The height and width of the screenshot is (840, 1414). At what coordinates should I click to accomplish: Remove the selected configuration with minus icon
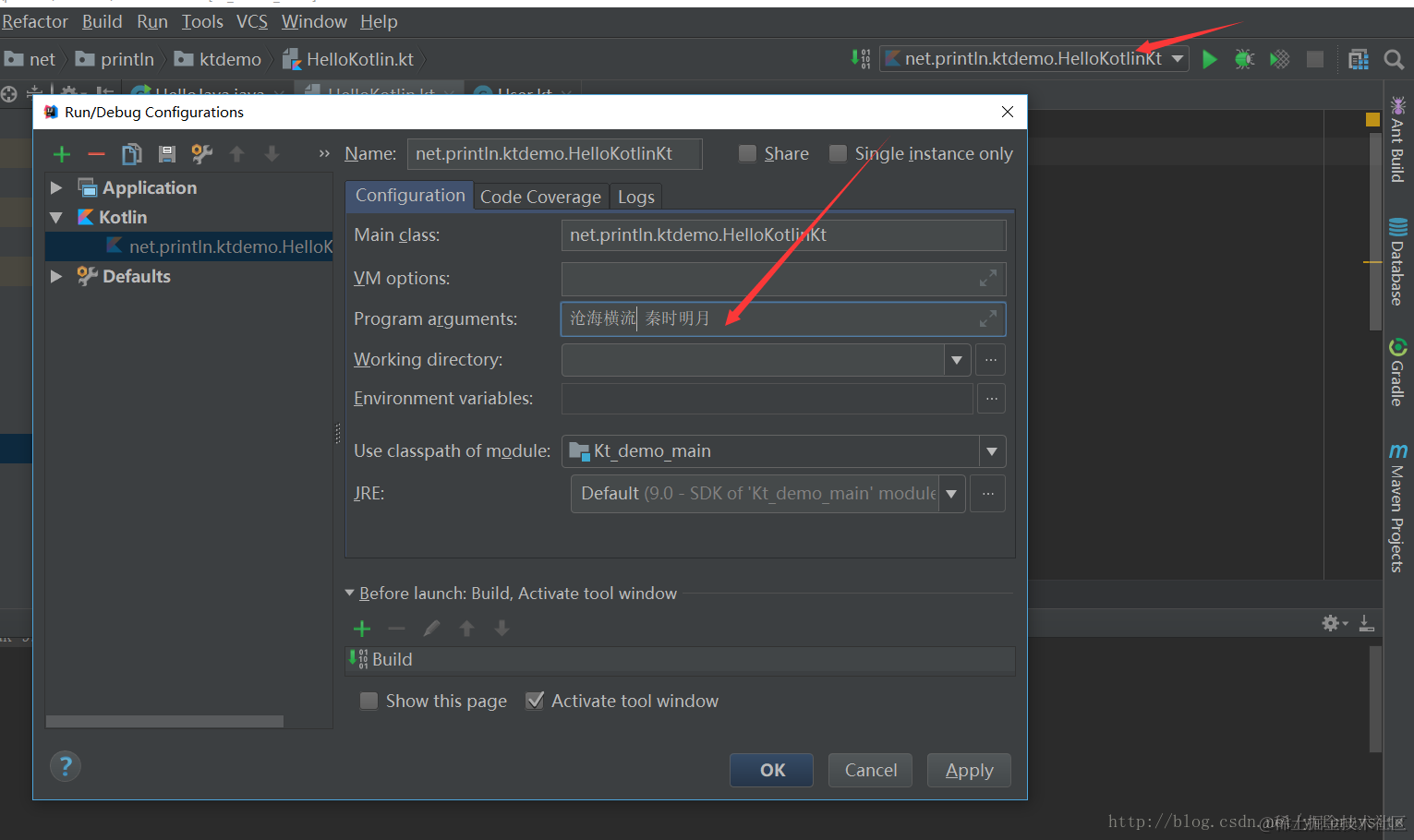coord(96,154)
